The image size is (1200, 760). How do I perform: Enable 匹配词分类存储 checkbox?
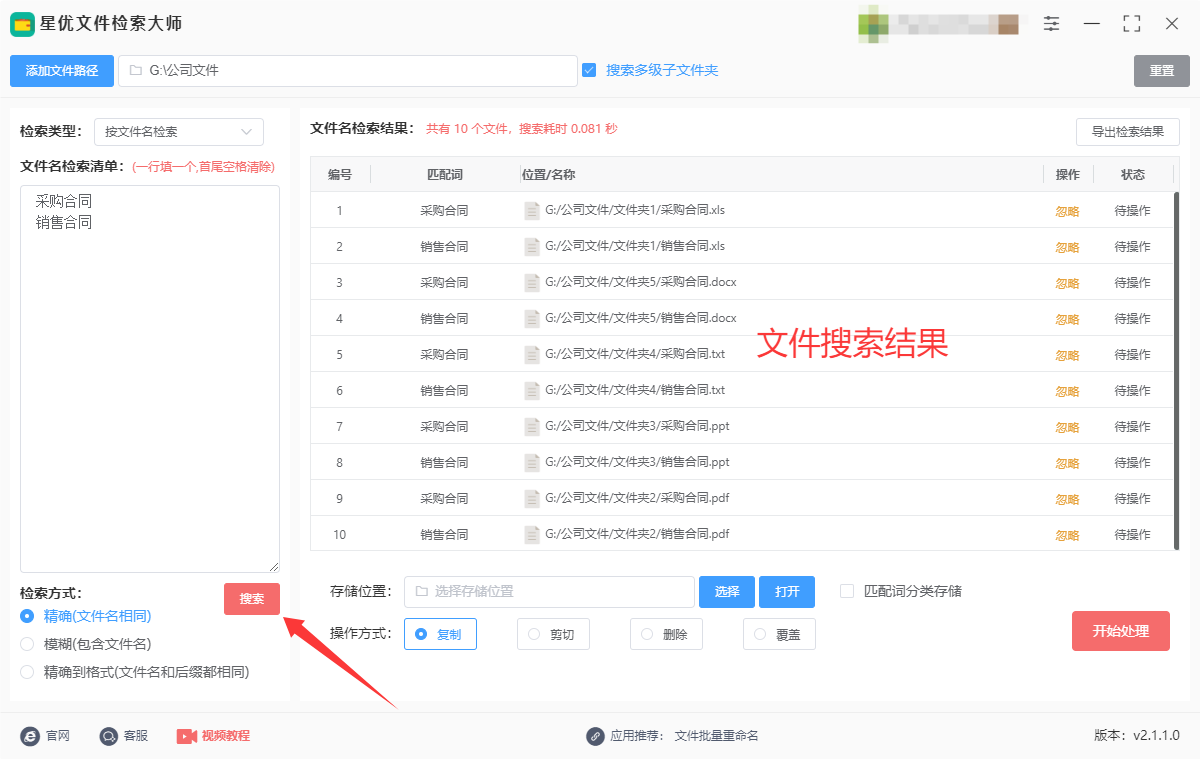(x=847, y=591)
